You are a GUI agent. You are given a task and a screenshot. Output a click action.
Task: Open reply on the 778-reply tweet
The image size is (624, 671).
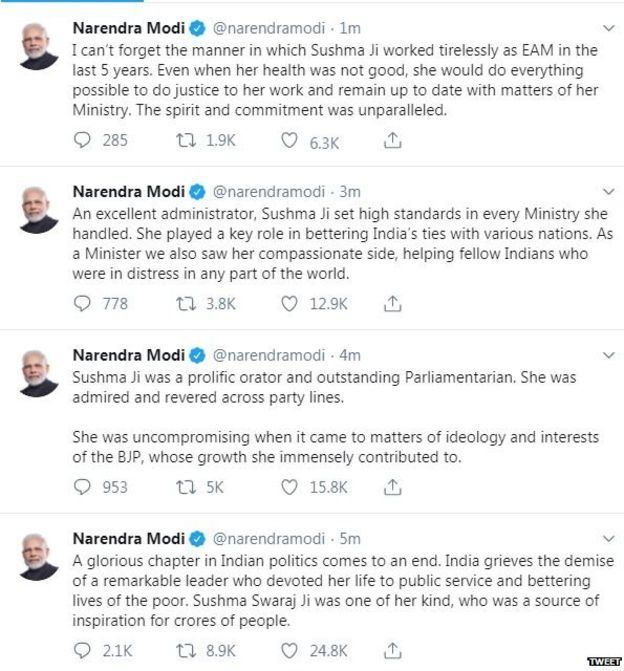coord(83,303)
